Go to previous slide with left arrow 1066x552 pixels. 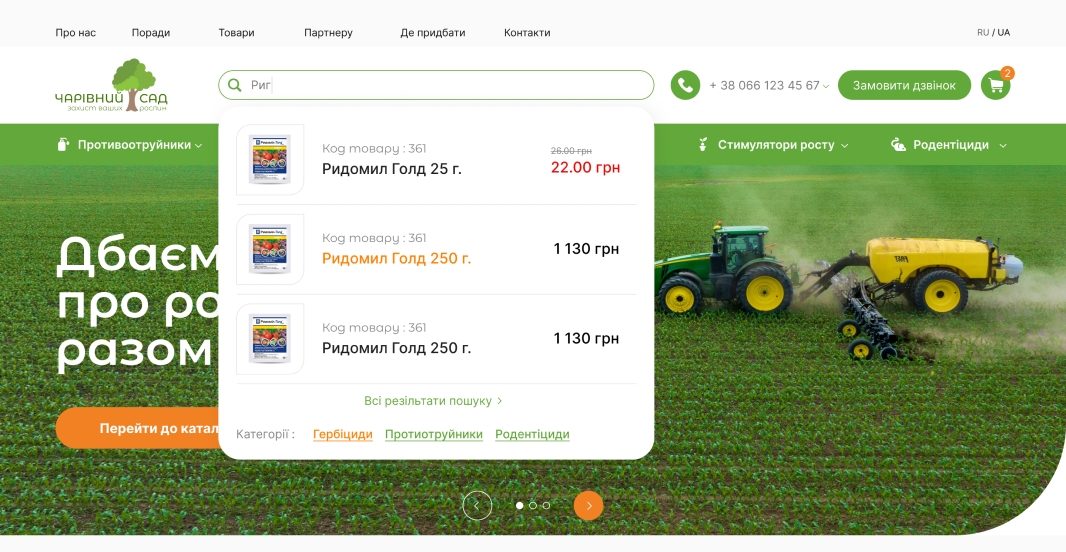coord(477,505)
